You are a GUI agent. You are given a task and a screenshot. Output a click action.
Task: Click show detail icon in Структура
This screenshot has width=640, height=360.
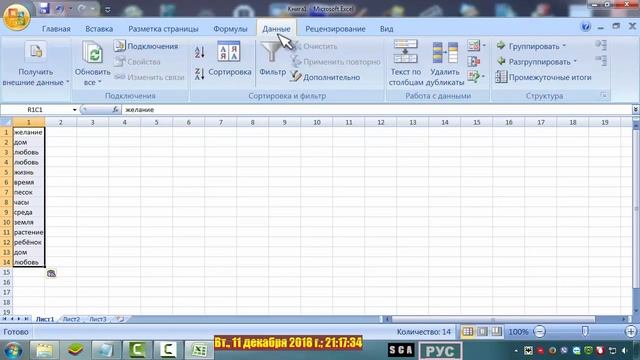[601, 45]
